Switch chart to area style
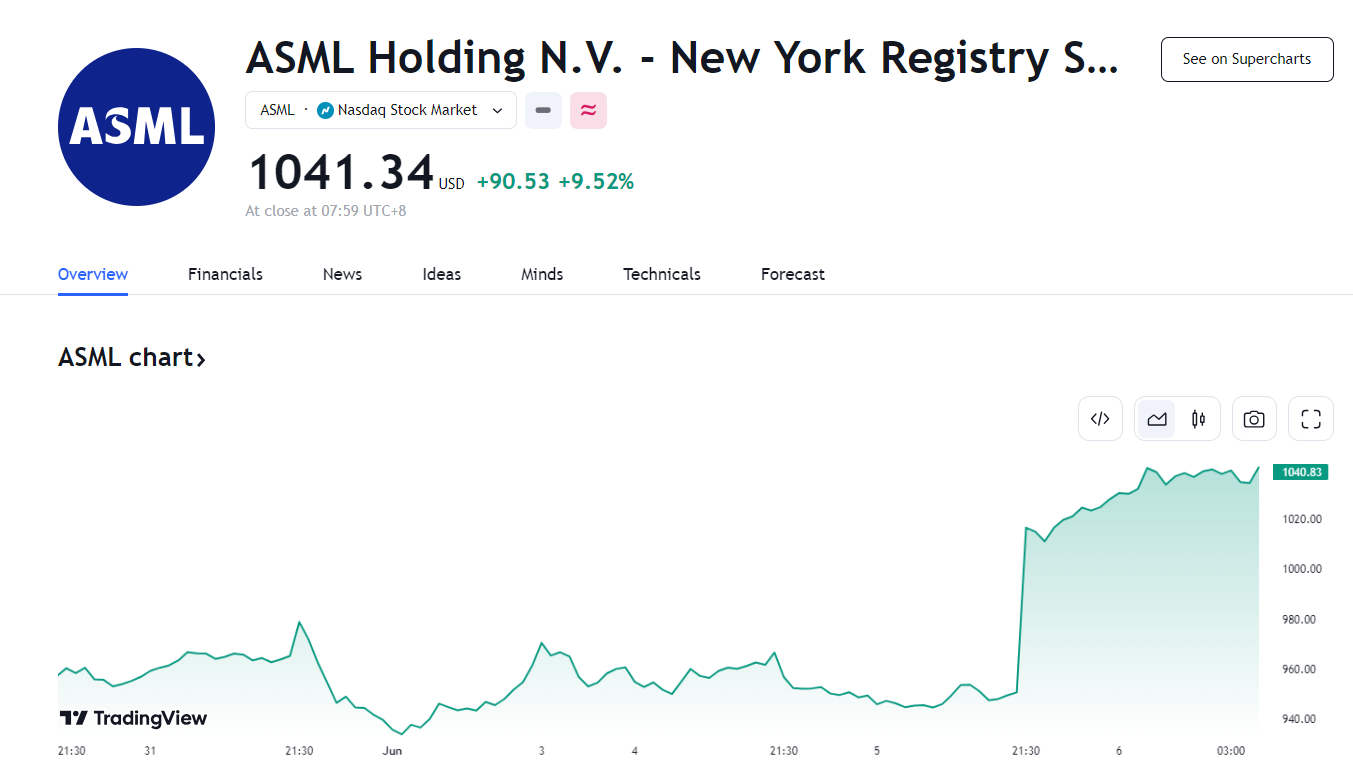The width and height of the screenshot is (1353, 780). pos(1157,419)
